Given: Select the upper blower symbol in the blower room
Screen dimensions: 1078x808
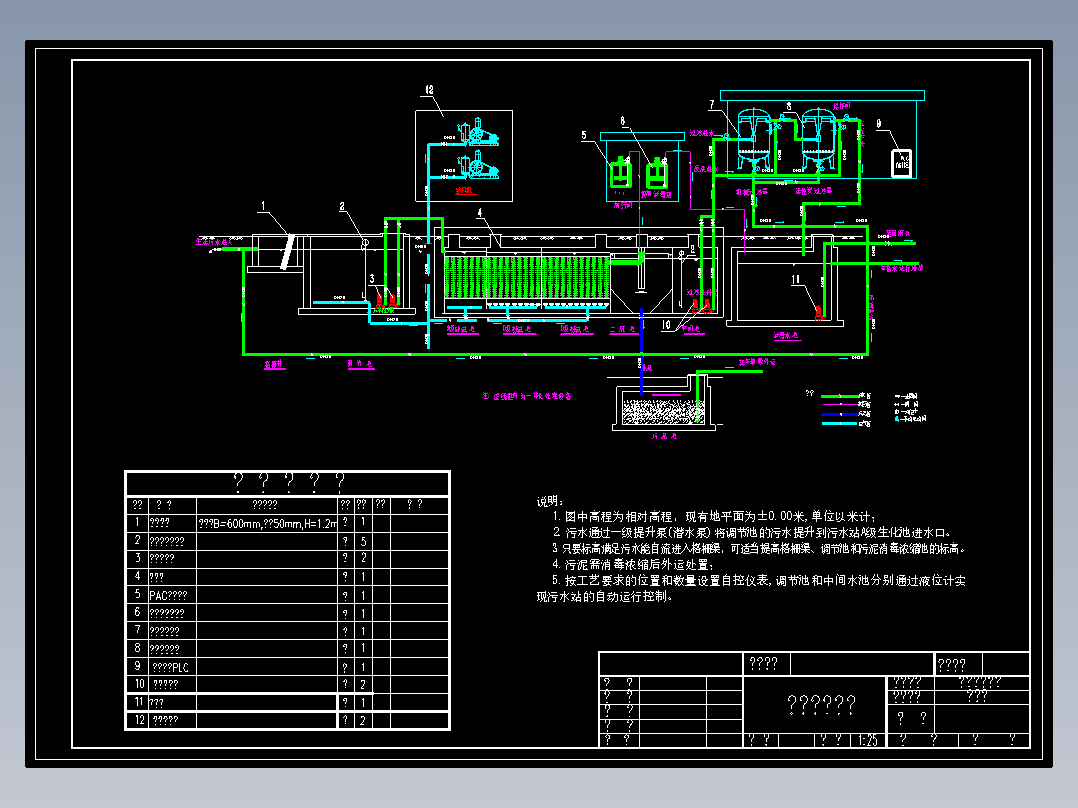Looking at the screenshot, I should (x=477, y=133).
